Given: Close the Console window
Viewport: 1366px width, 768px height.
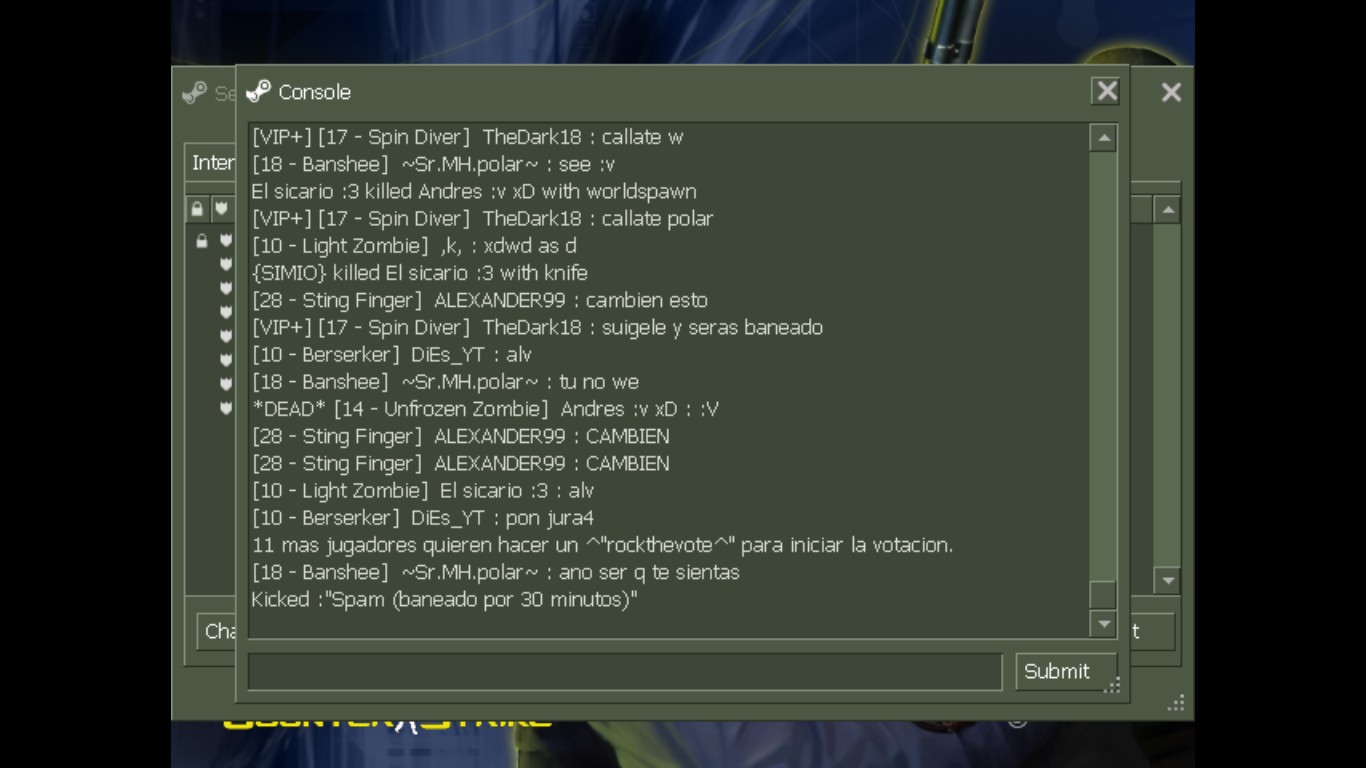Looking at the screenshot, I should (x=1106, y=91).
